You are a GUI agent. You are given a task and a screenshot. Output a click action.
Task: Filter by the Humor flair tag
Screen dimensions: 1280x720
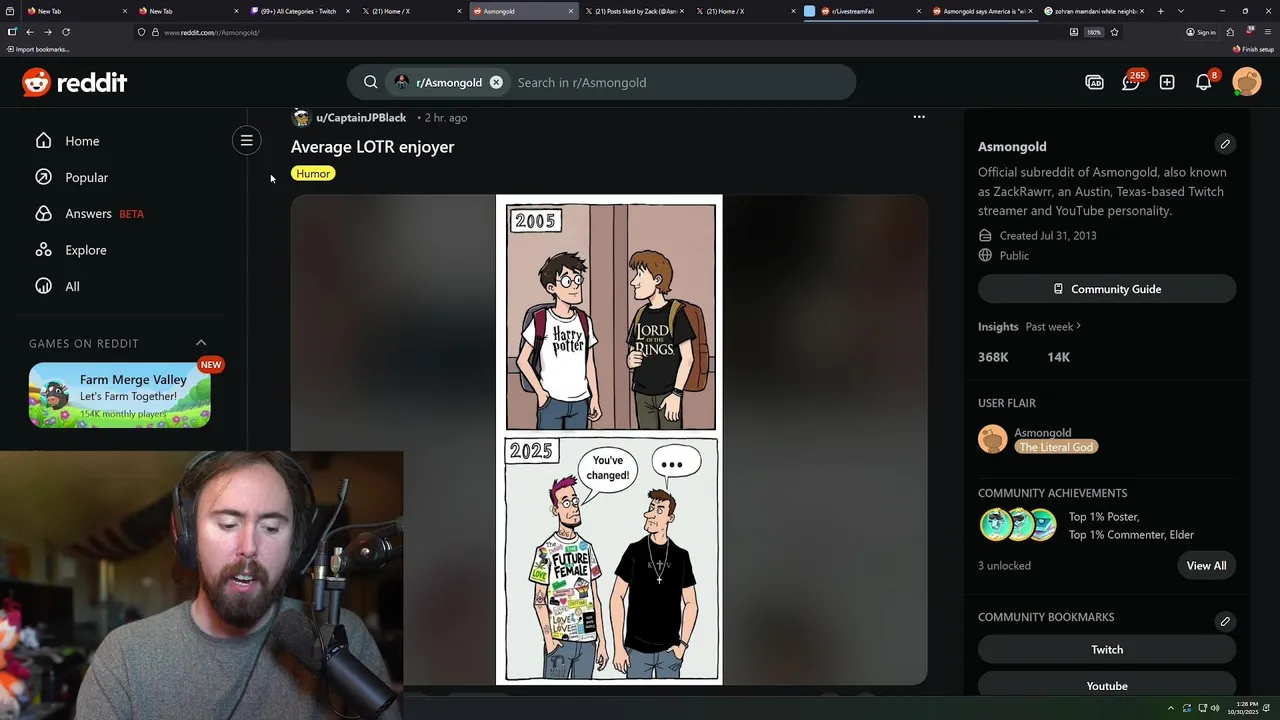[313, 174]
